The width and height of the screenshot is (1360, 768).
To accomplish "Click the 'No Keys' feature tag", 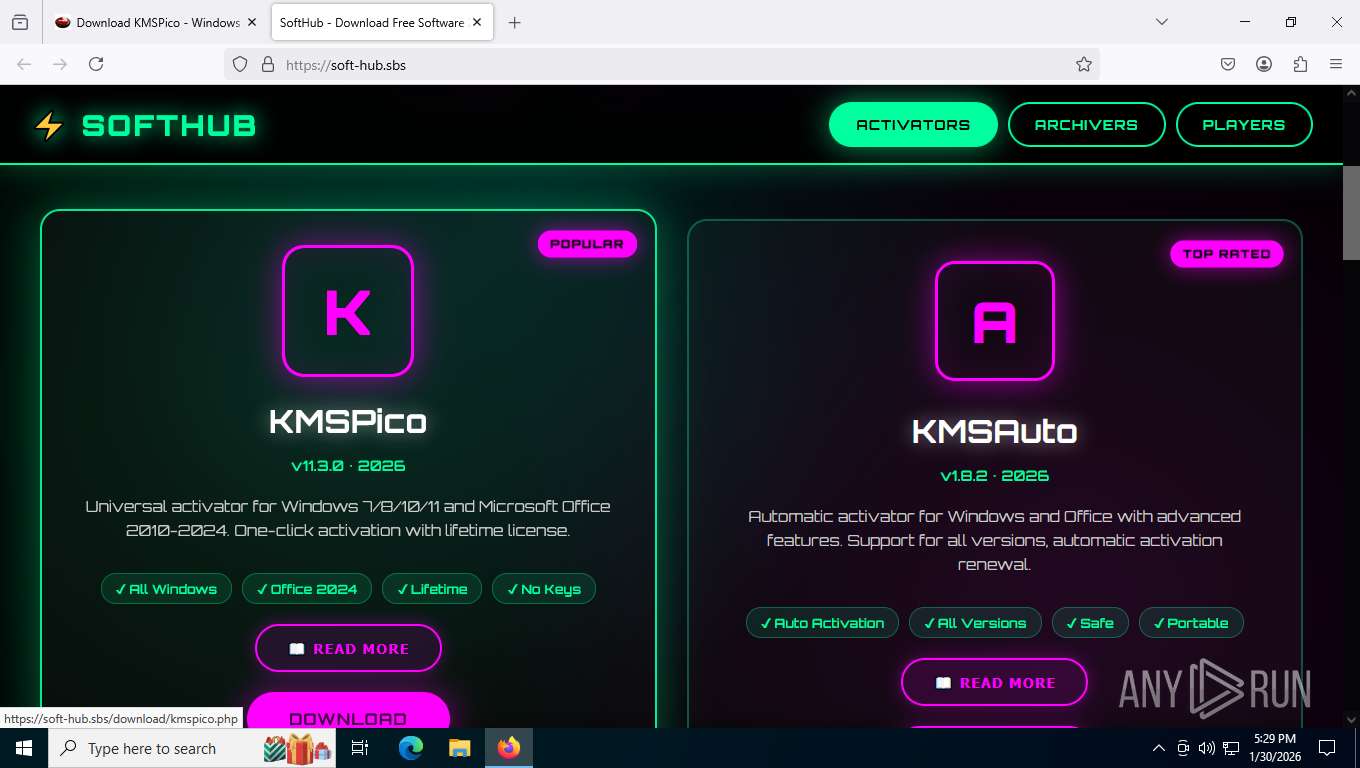I will tap(544, 589).
